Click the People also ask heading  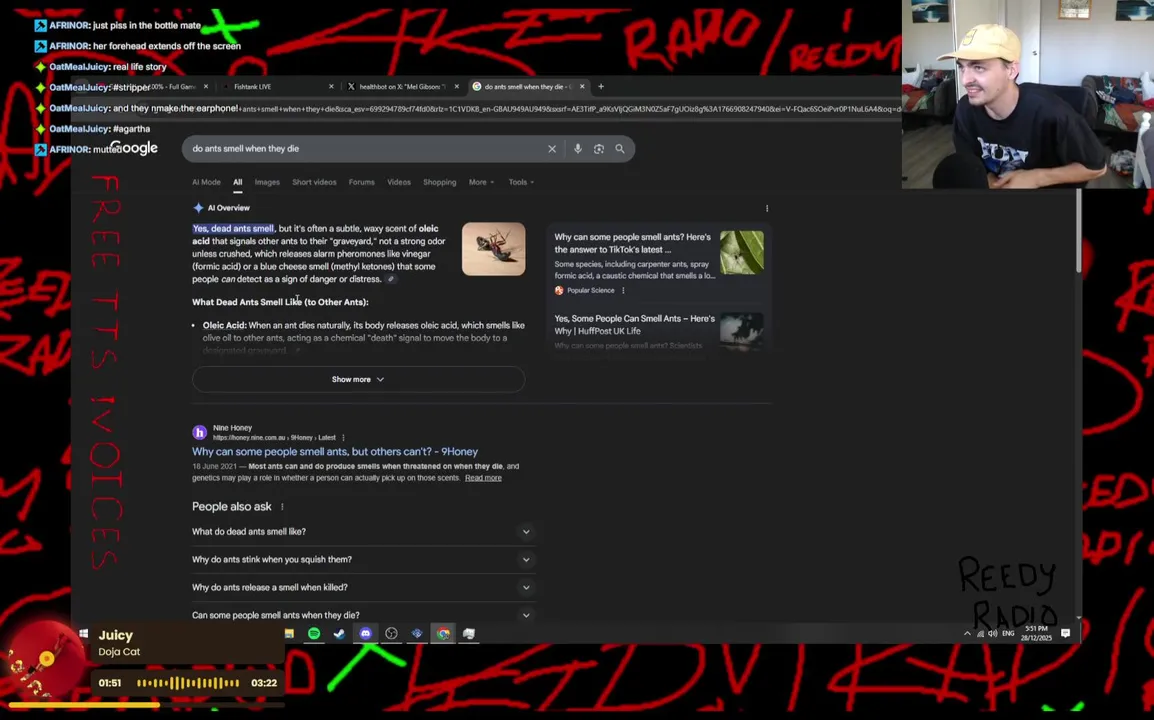(231, 507)
